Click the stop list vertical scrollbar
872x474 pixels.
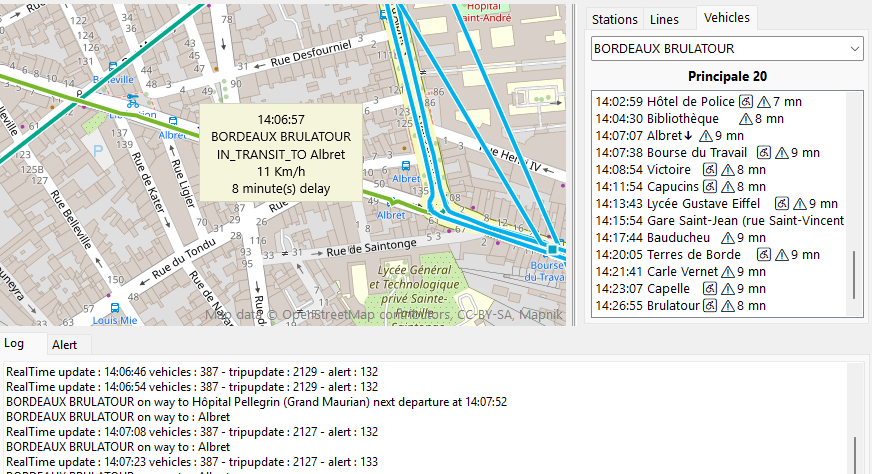click(x=853, y=273)
